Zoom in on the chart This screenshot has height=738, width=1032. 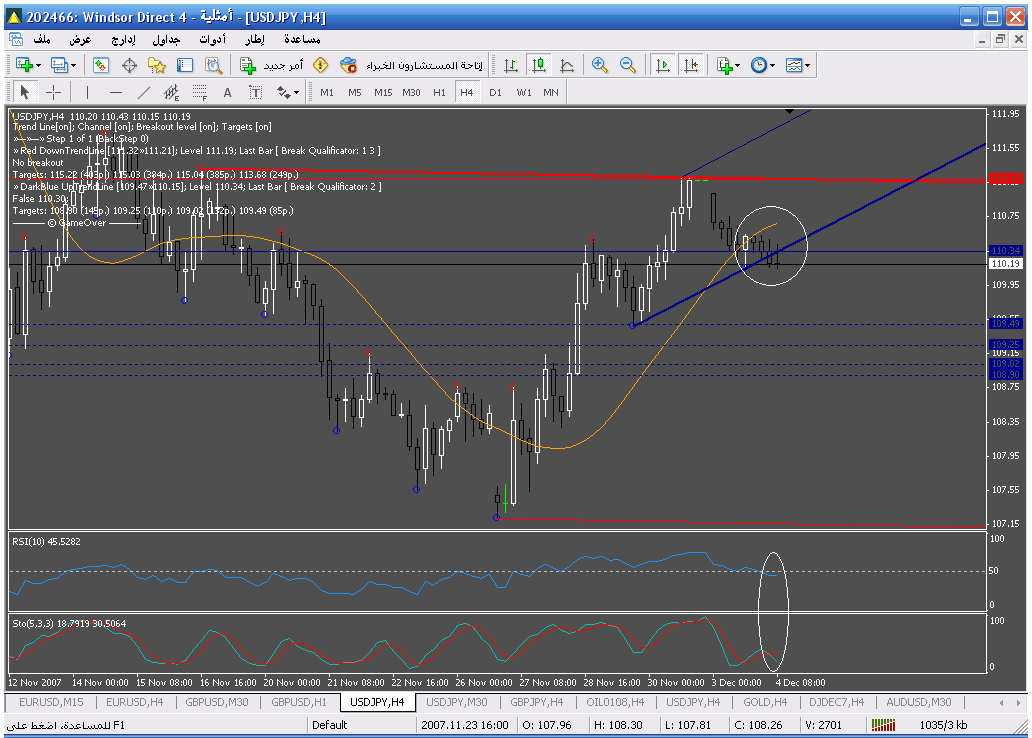click(600, 65)
